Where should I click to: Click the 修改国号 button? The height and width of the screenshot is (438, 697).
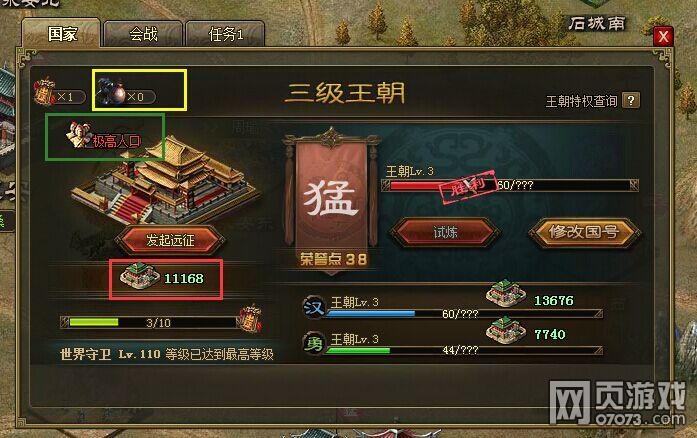[584, 232]
